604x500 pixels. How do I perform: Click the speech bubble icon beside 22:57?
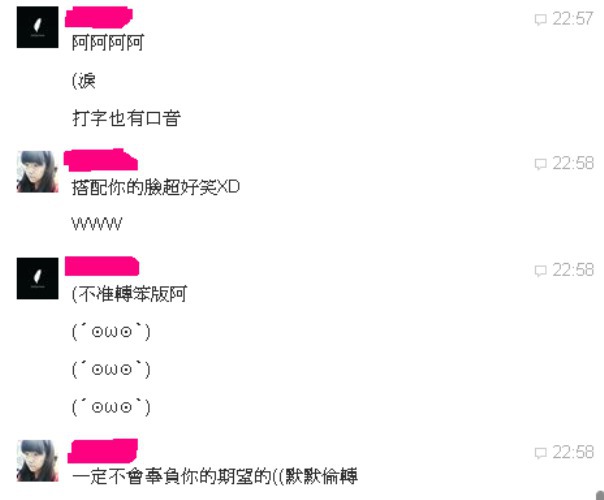click(540, 19)
